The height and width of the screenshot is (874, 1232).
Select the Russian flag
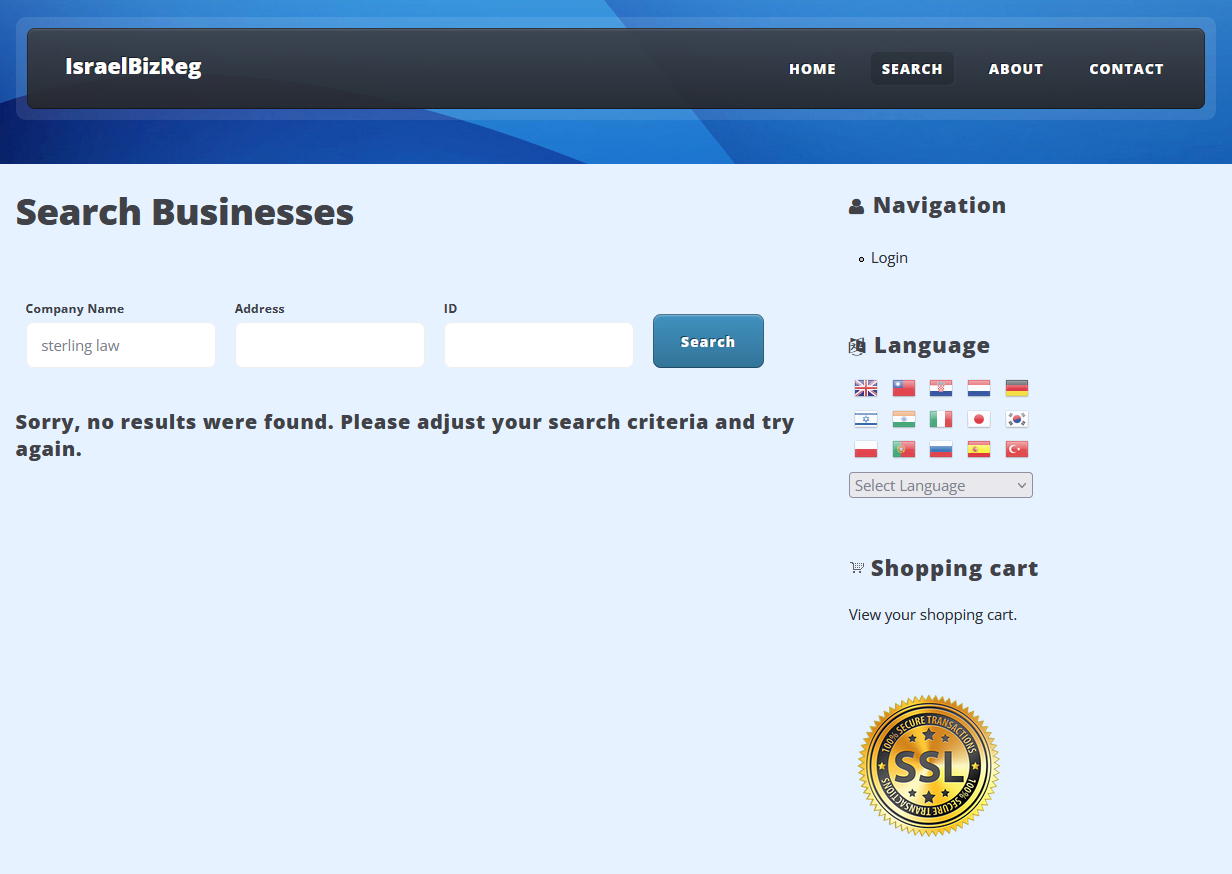click(x=941, y=449)
